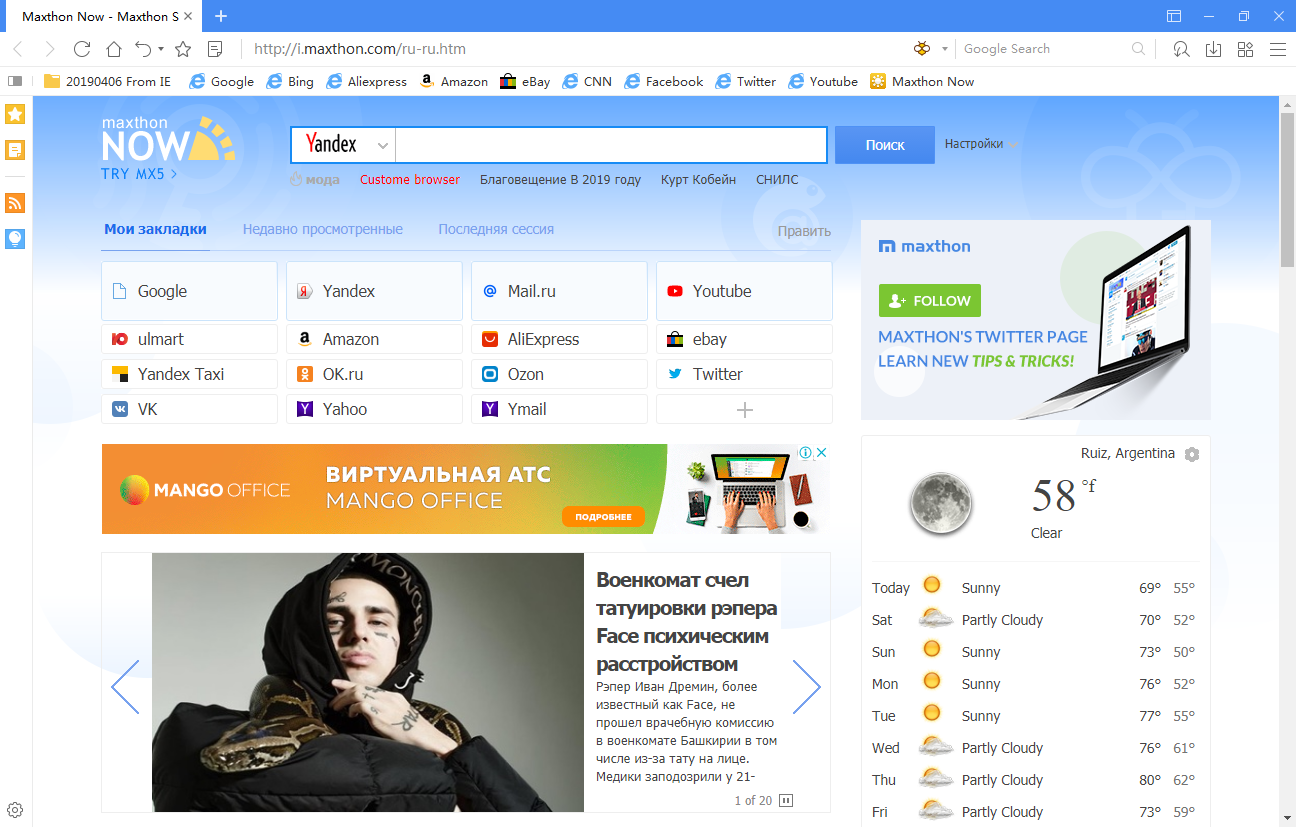Select the Maxthon Now browser tab
Screen dimensions: 1296x827
(x=106, y=16)
